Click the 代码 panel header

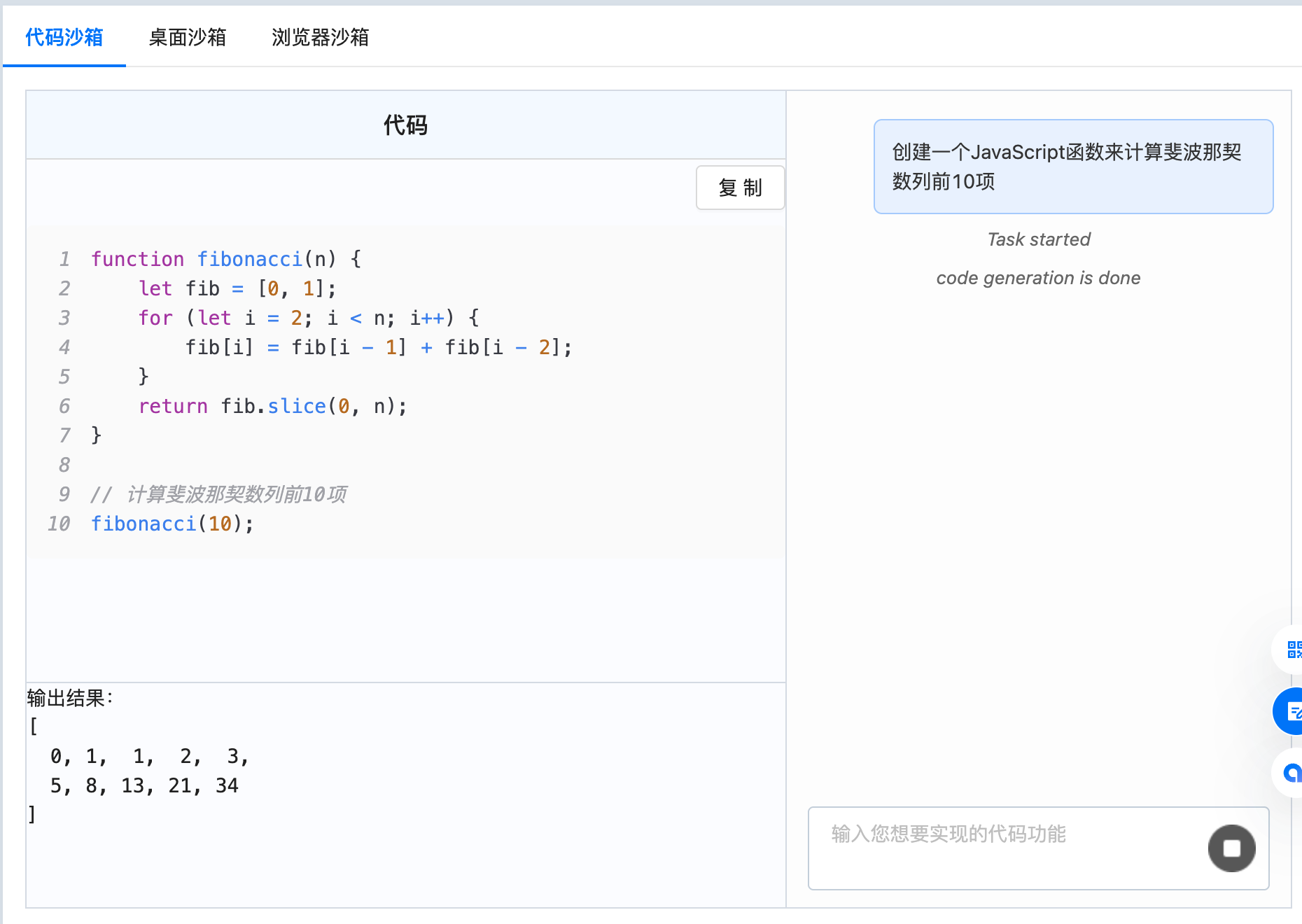[x=406, y=125]
